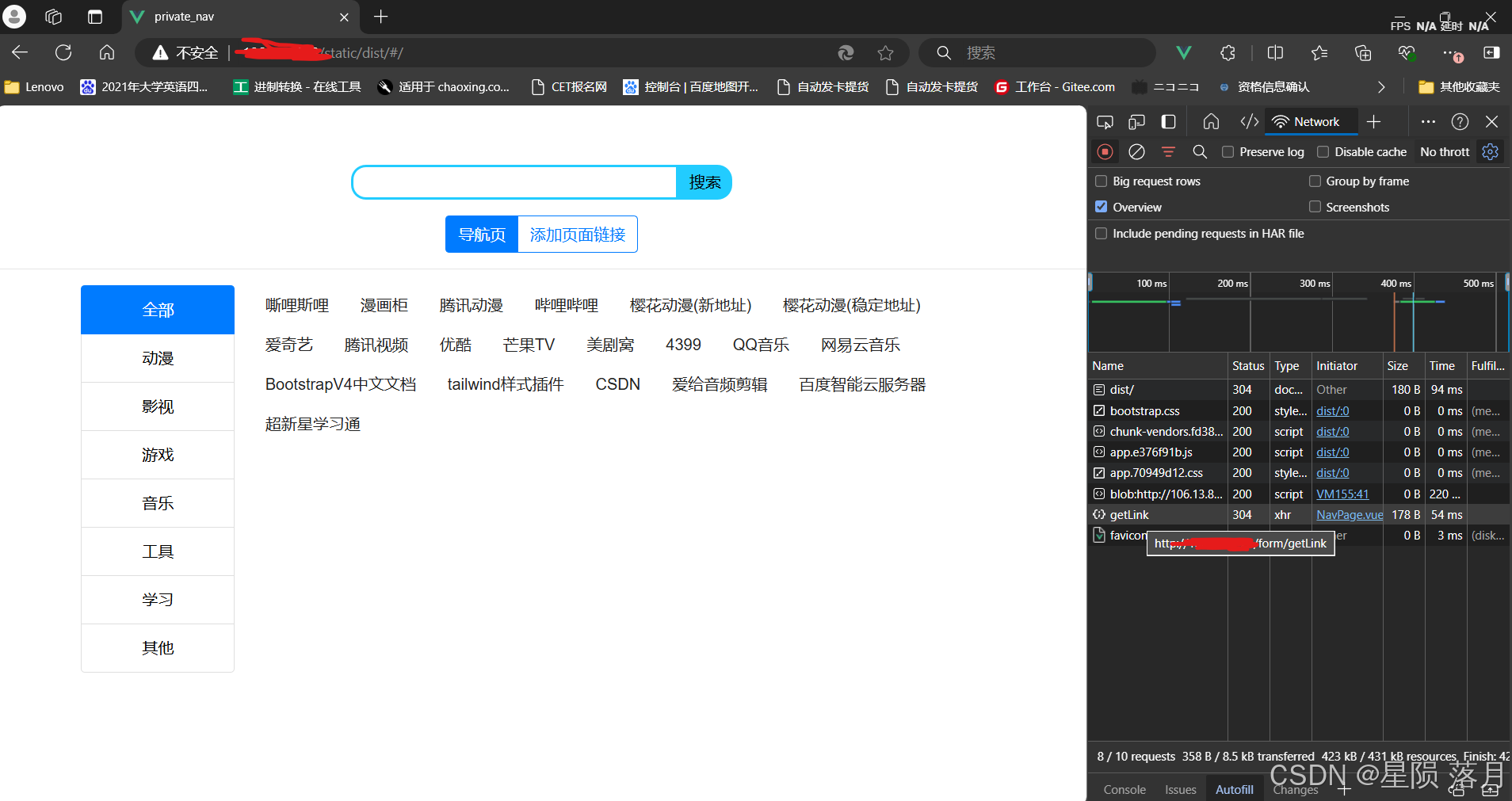The width and height of the screenshot is (1512, 801).
Task: Expand the bookmarks bar overflow chevron
Action: tap(1381, 87)
